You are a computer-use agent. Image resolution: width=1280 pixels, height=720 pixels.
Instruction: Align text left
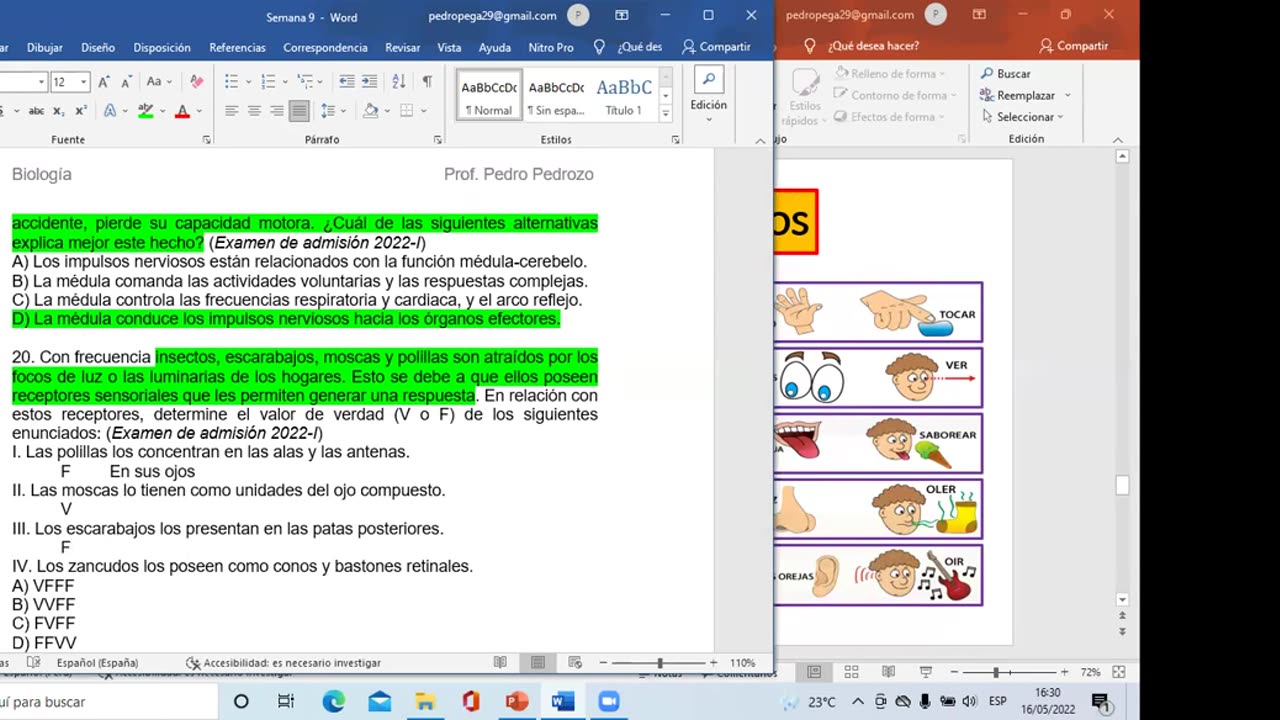(x=232, y=111)
